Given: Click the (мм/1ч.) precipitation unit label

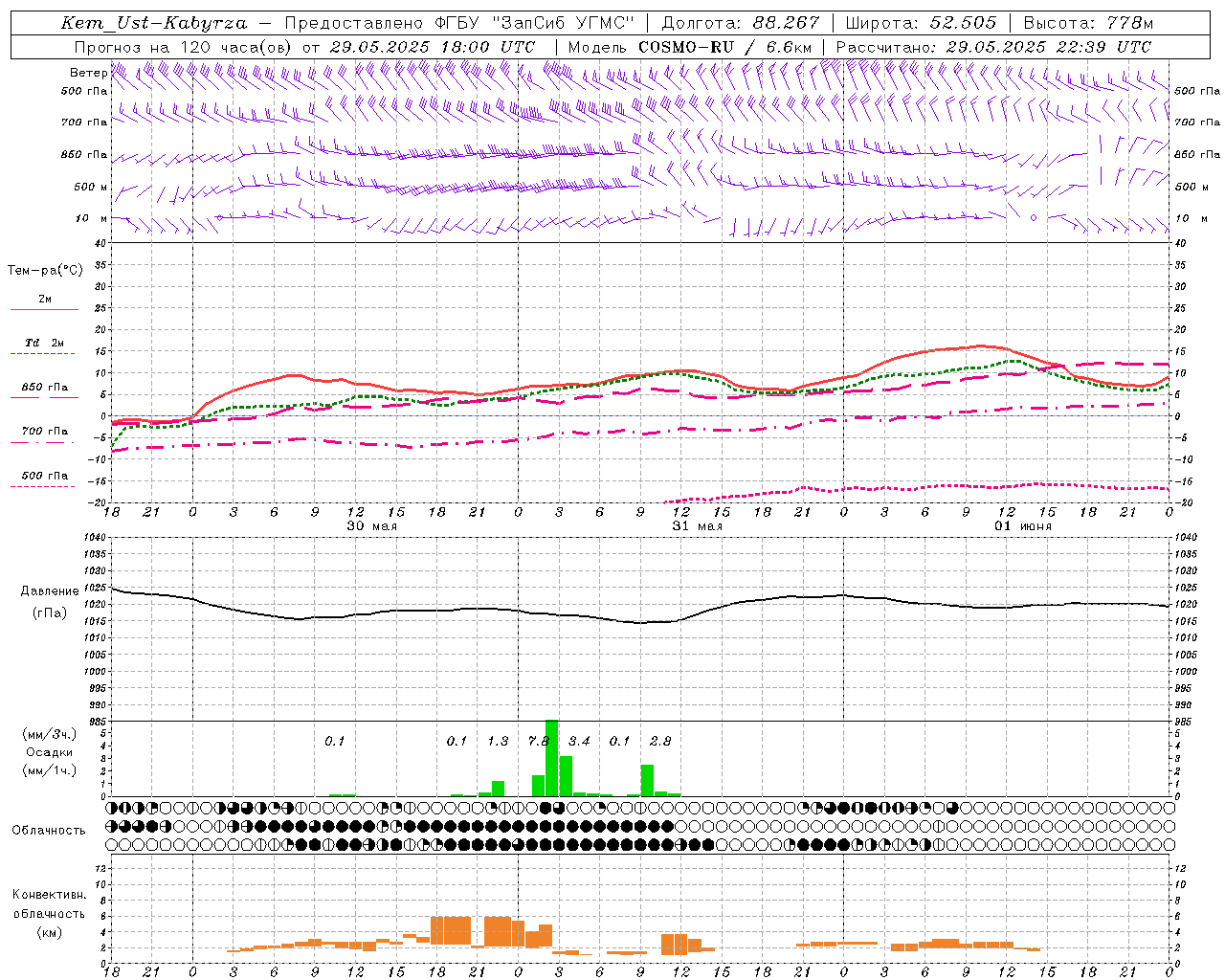Looking at the screenshot, I should click(x=50, y=770).
